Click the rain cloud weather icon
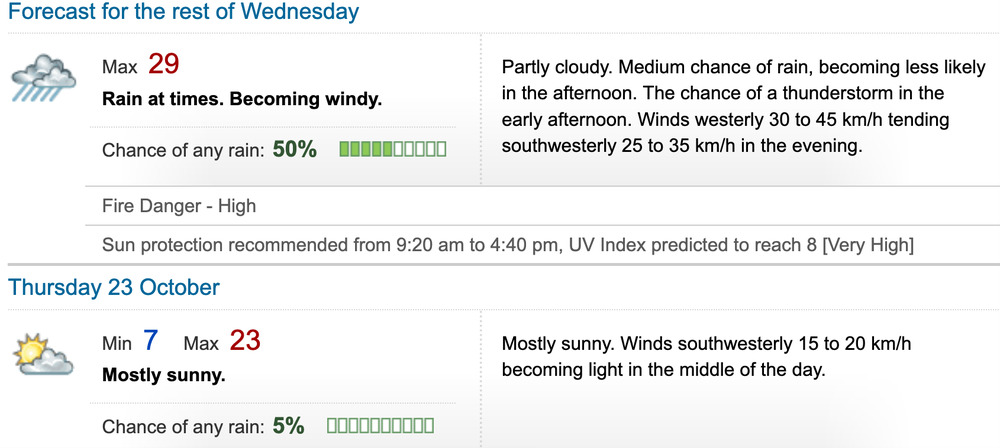 [x=43, y=78]
